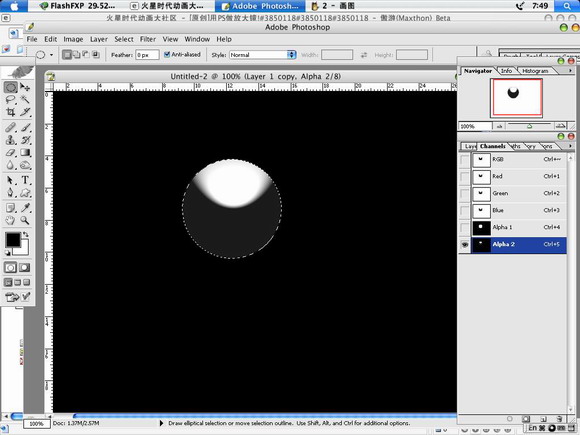The width and height of the screenshot is (580, 435).
Task: Select the Path Selection tool
Action: coord(10,180)
